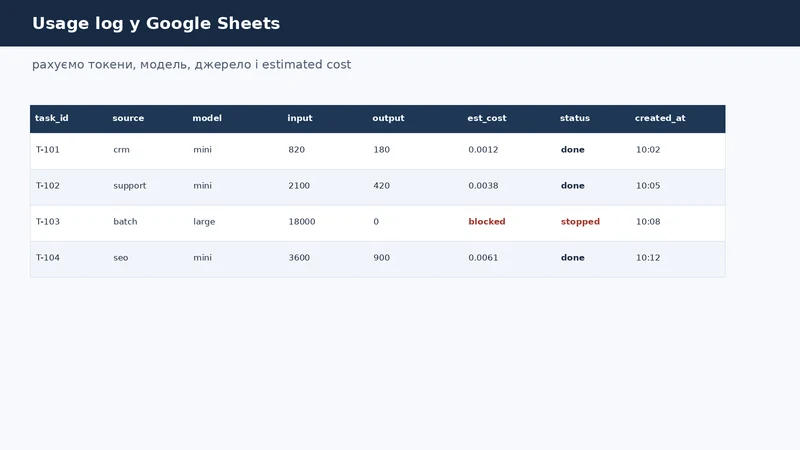Viewport: 800px width, 450px height.
Task: Click the created_at time 10:02
Action: click(x=648, y=149)
